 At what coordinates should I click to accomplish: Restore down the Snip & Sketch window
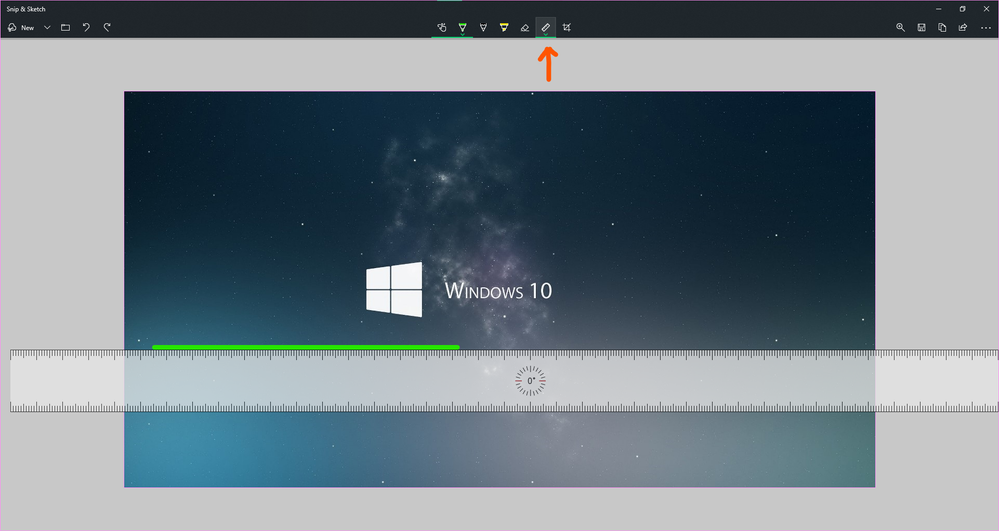pos(962,9)
